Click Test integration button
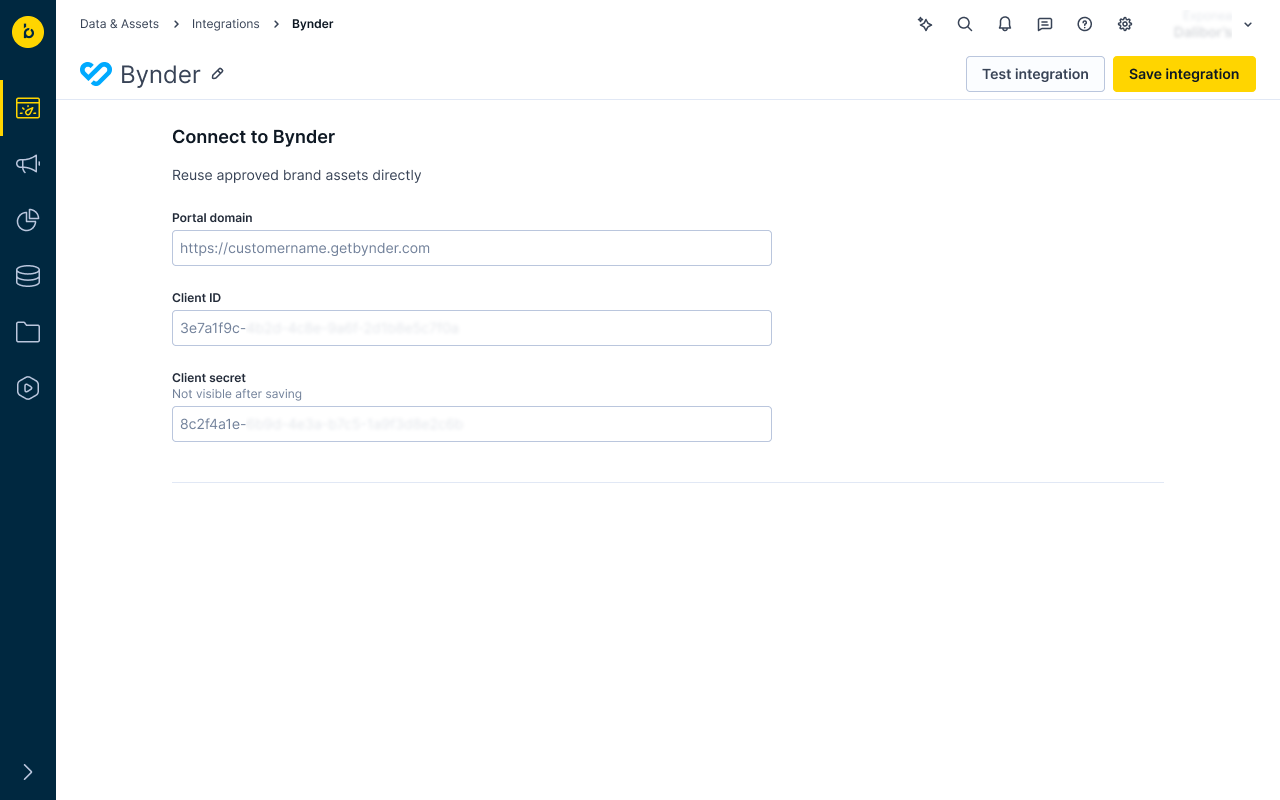Viewport: 1280px width, 800px height. pos(1035,74)
